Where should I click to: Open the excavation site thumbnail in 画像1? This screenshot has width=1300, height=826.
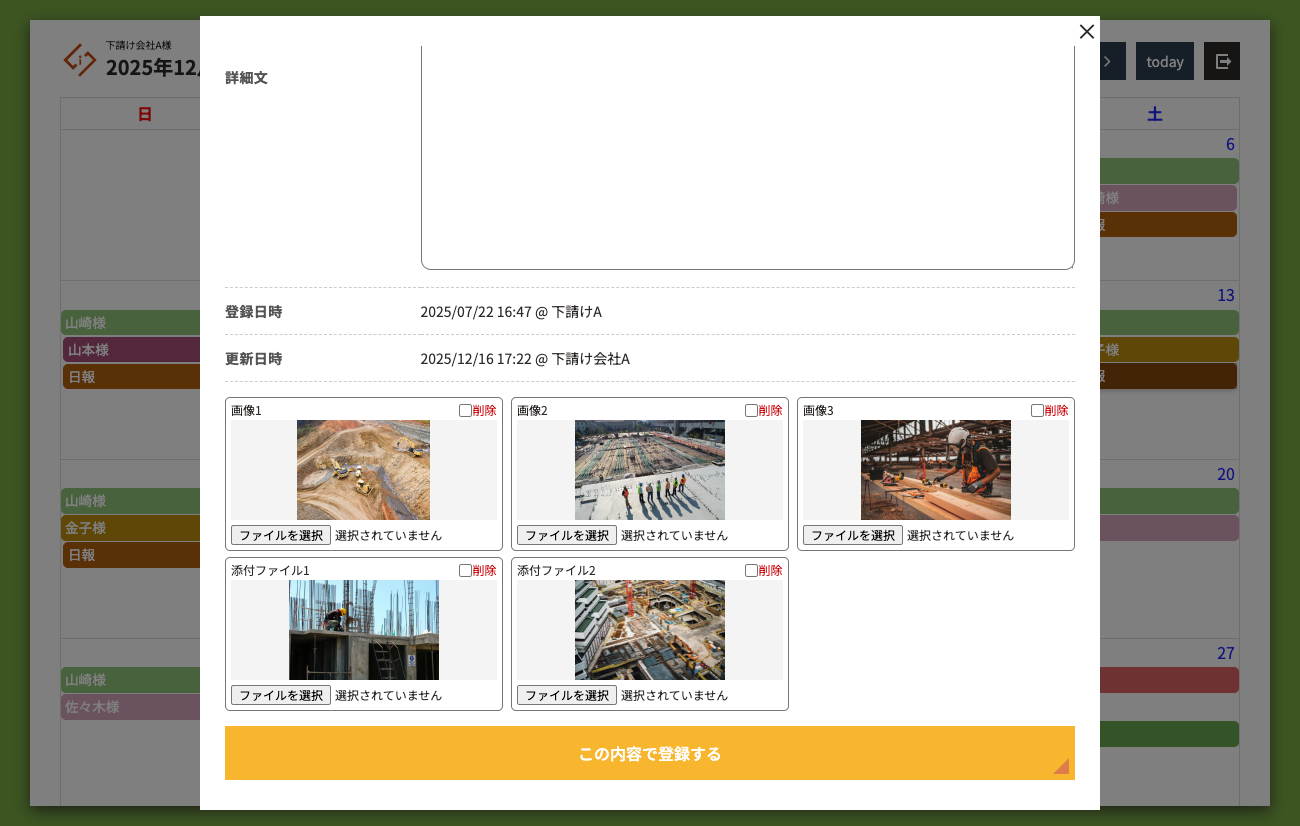(x=363, y=470)
